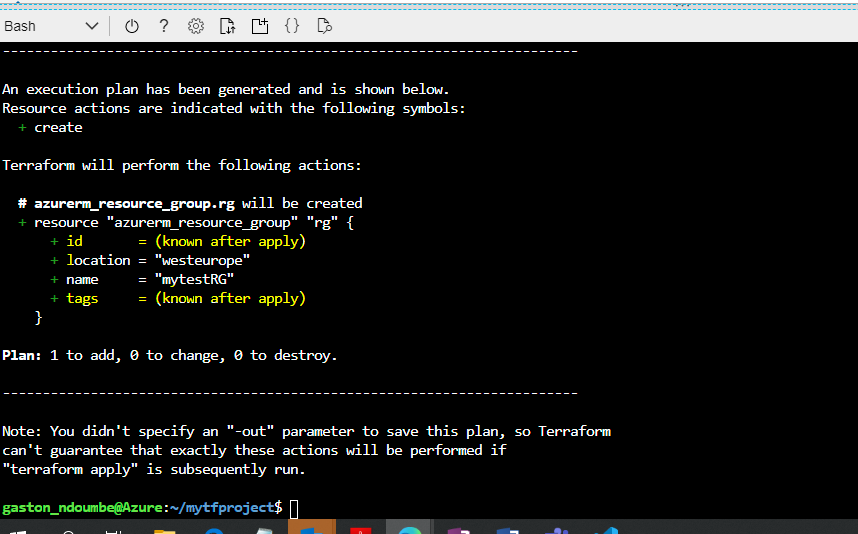Open File Explorer folder icon in taskbar
The width and height of the screenshot is (858, 534).
[x=164, y=531]
